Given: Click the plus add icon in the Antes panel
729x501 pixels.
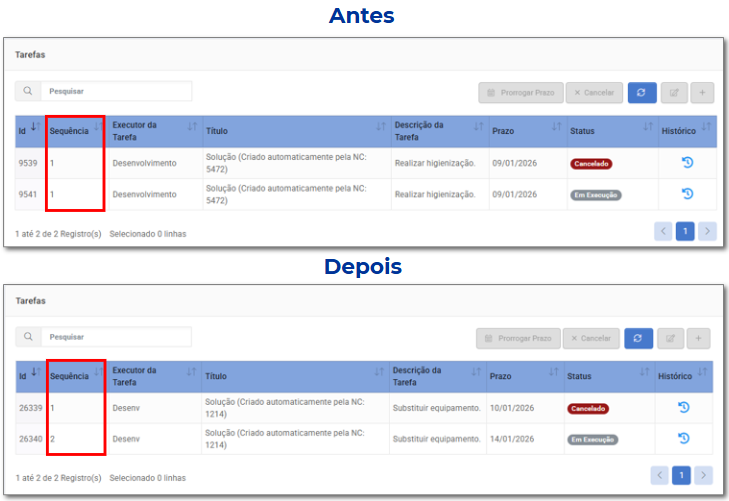Looking at the screenshot, I should 701,92.
